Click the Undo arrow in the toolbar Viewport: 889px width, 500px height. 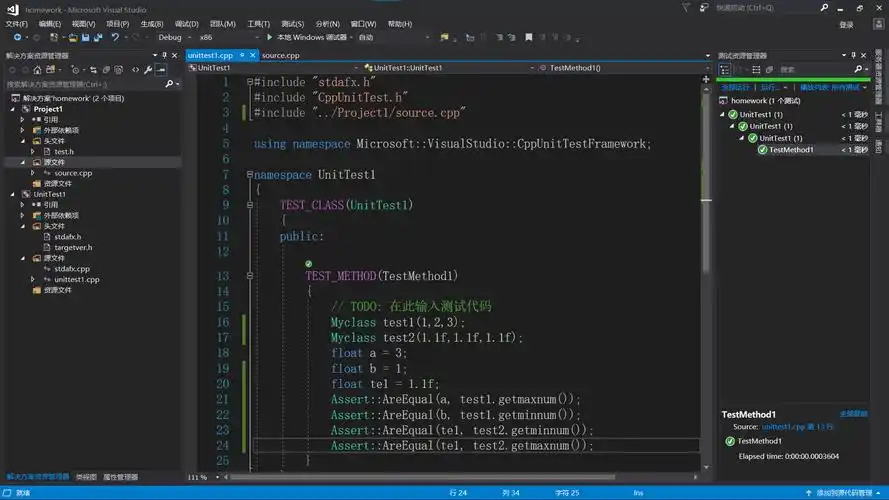(x=115, y=37)
